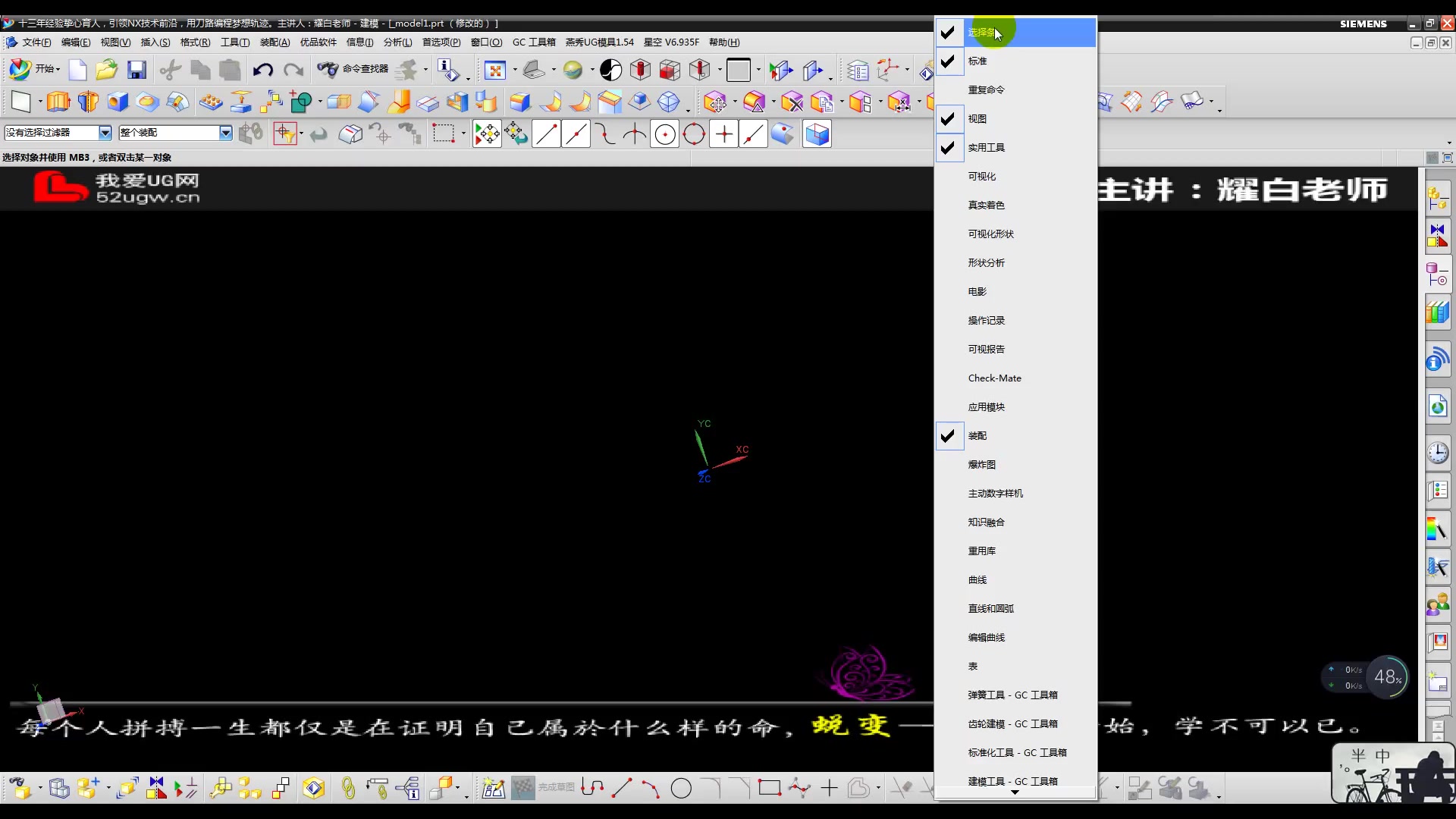Screen dimensions: 1456x819
Task: Uncheck the 视图 toolbar option
Action: [x=977, y=118]
